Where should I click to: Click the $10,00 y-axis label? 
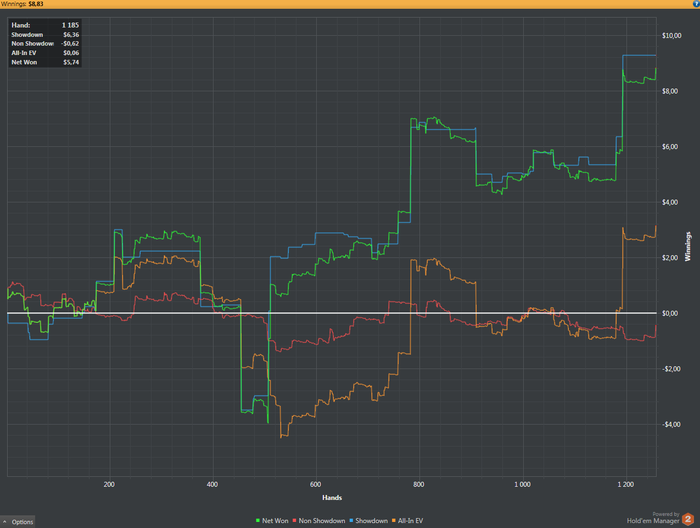click(x=671, y=36)
